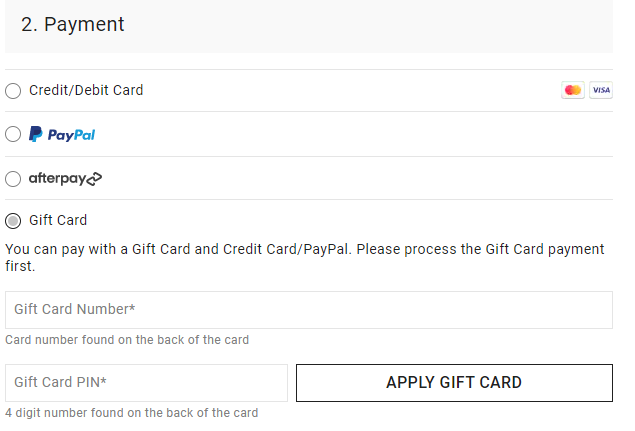Click the 'Credit/Debit Card' label text
The width and height of the screenshot is (635, 431).
click(86, 90)
